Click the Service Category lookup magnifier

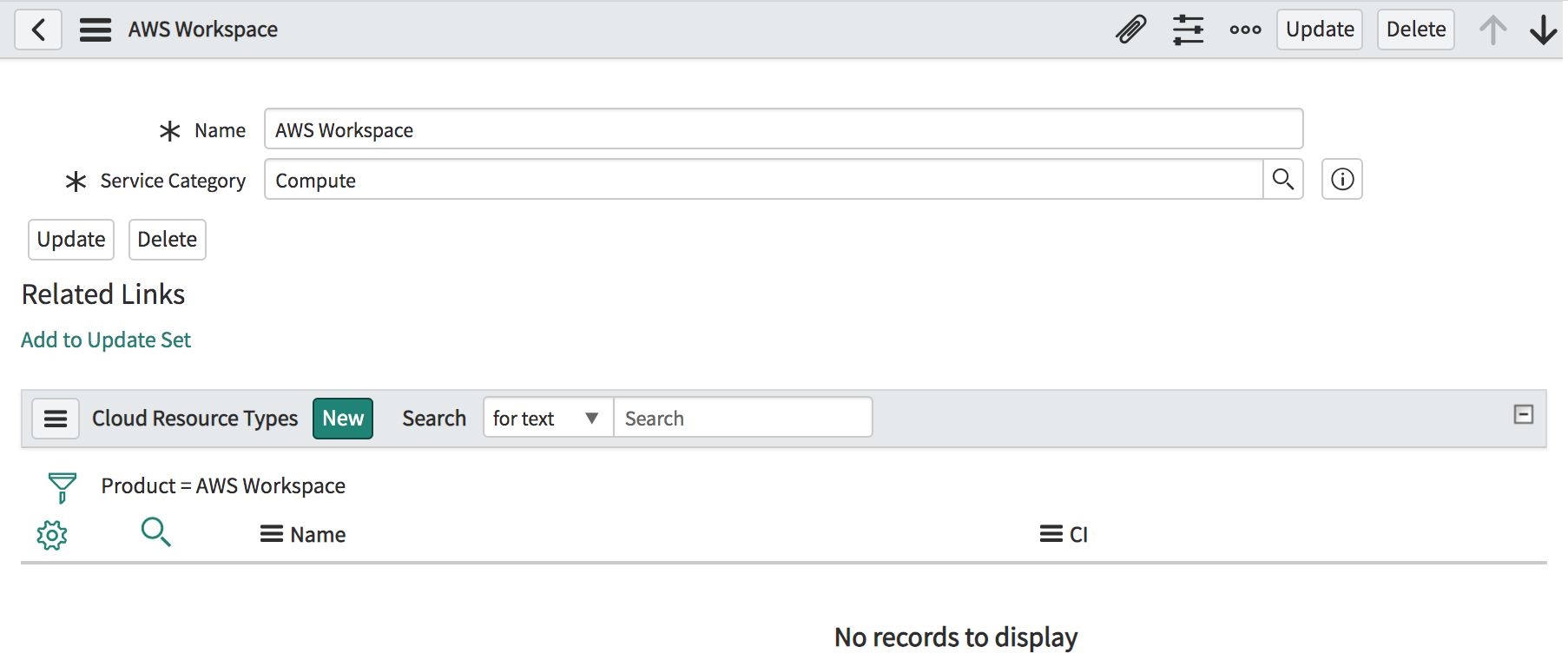(1282, 180)
